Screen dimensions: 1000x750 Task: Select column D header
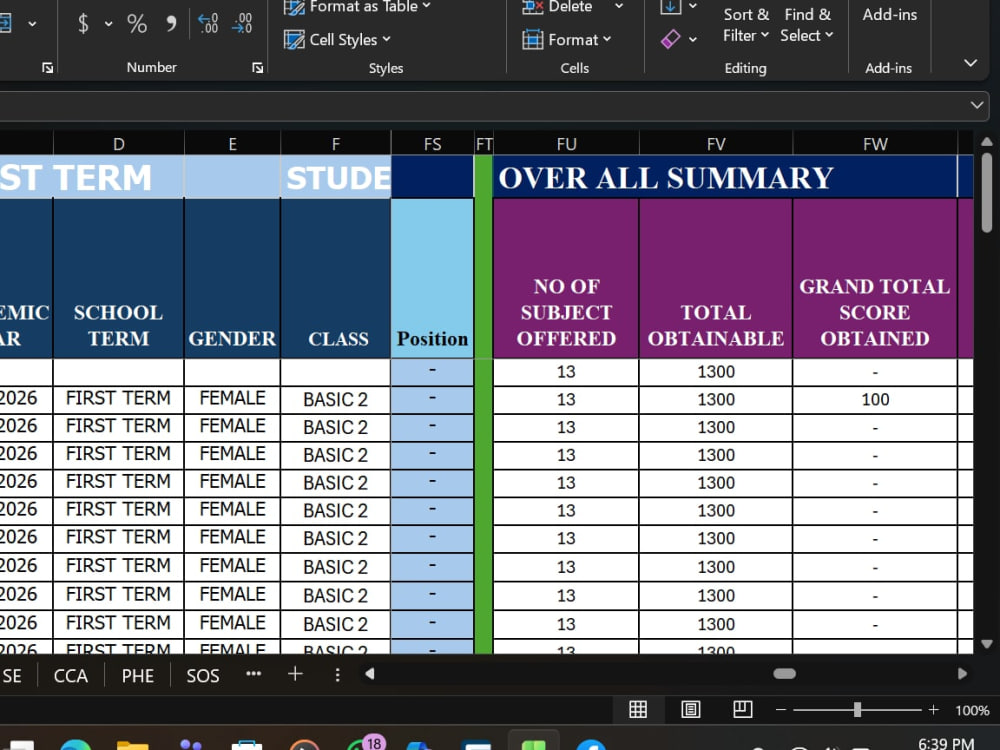[119, 144]
